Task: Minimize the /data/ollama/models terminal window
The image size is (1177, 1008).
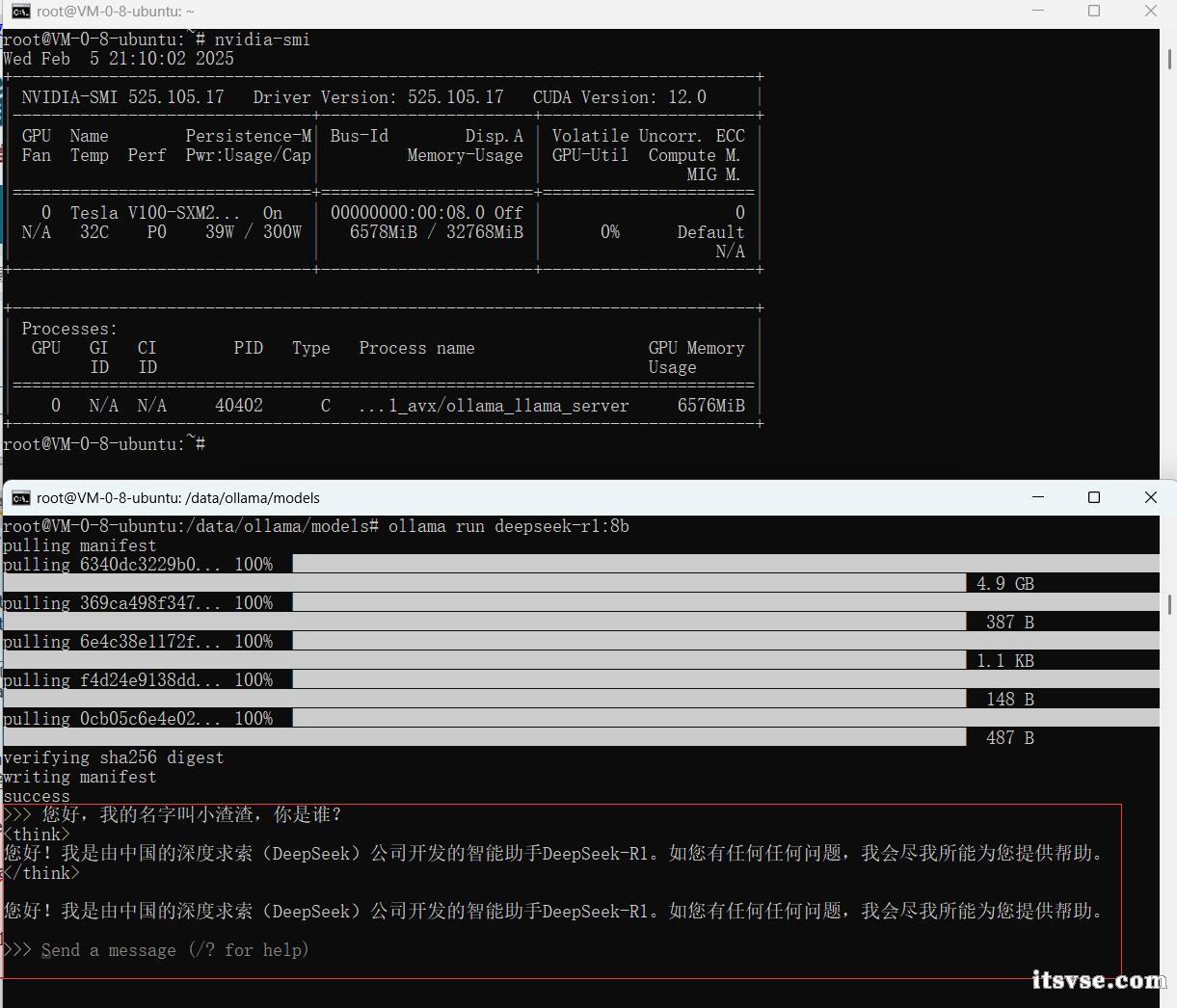Action: 1038,497
